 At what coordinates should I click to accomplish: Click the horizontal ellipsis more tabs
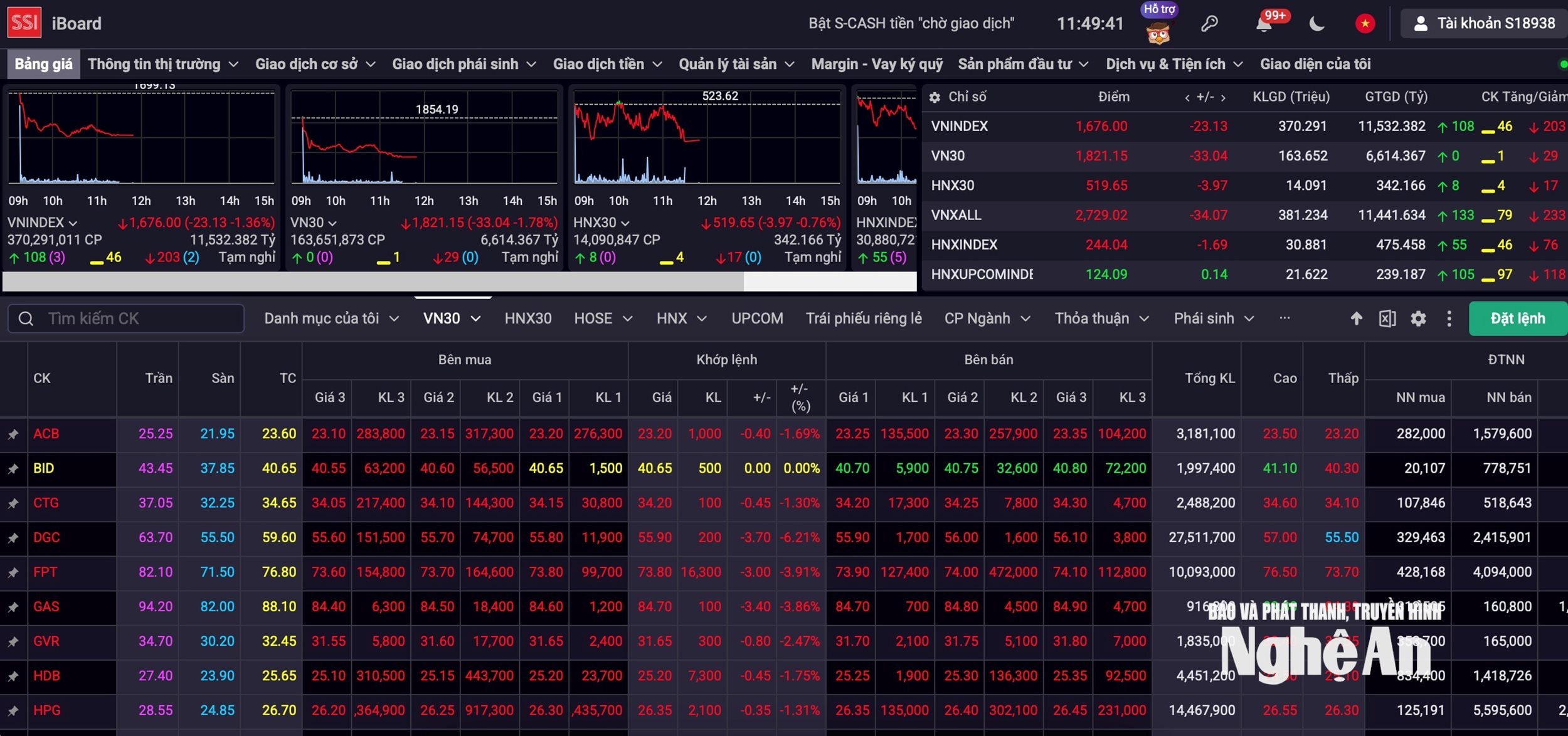point(1285,318)
